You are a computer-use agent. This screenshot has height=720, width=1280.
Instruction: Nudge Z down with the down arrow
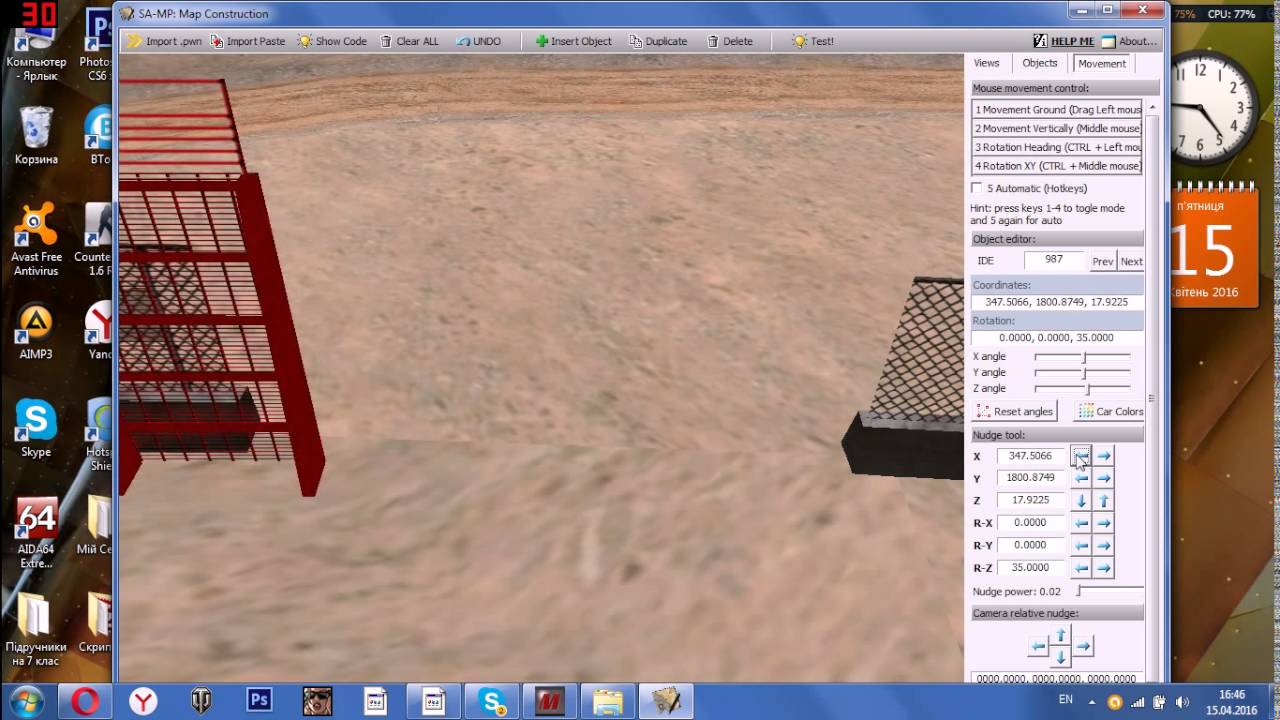point(1081,501)
